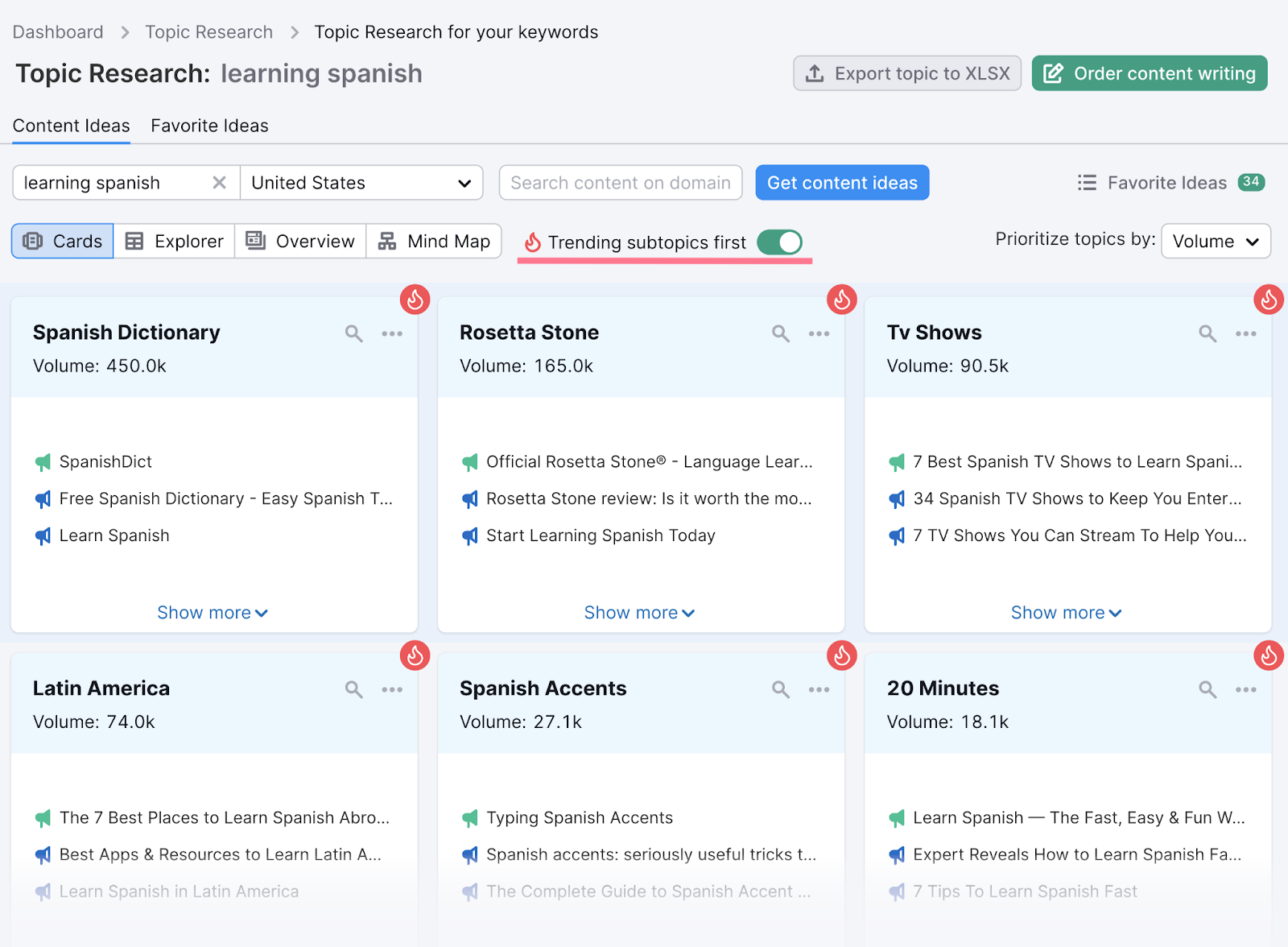Switch to the Favorite Ideas tab
Viewport: 1288px width, 947px height.
pyautogui.click(x=209, y=126)
